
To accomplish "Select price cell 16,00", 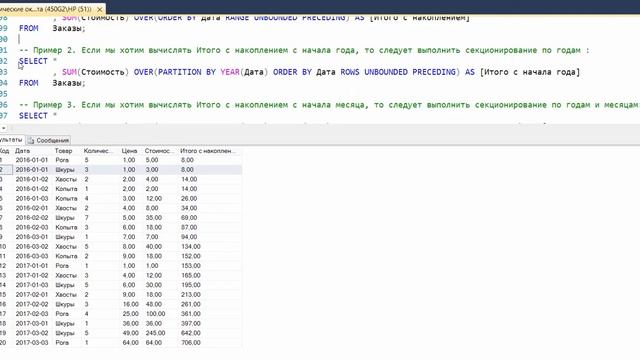I will point(131,304).
